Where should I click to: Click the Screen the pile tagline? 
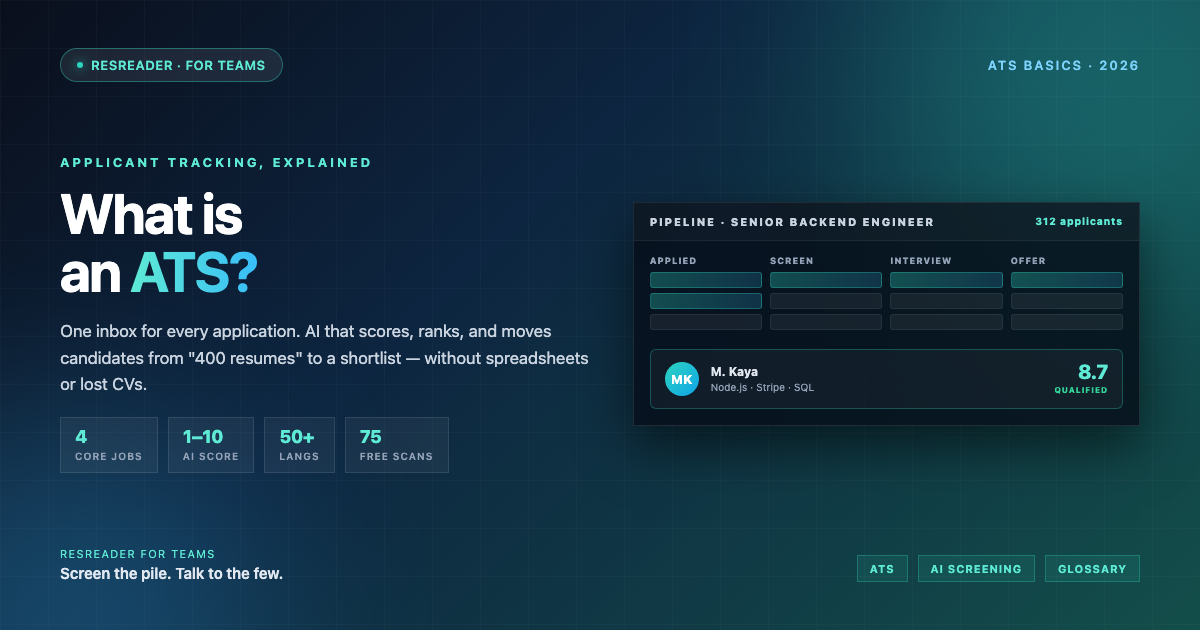(171, 574)
